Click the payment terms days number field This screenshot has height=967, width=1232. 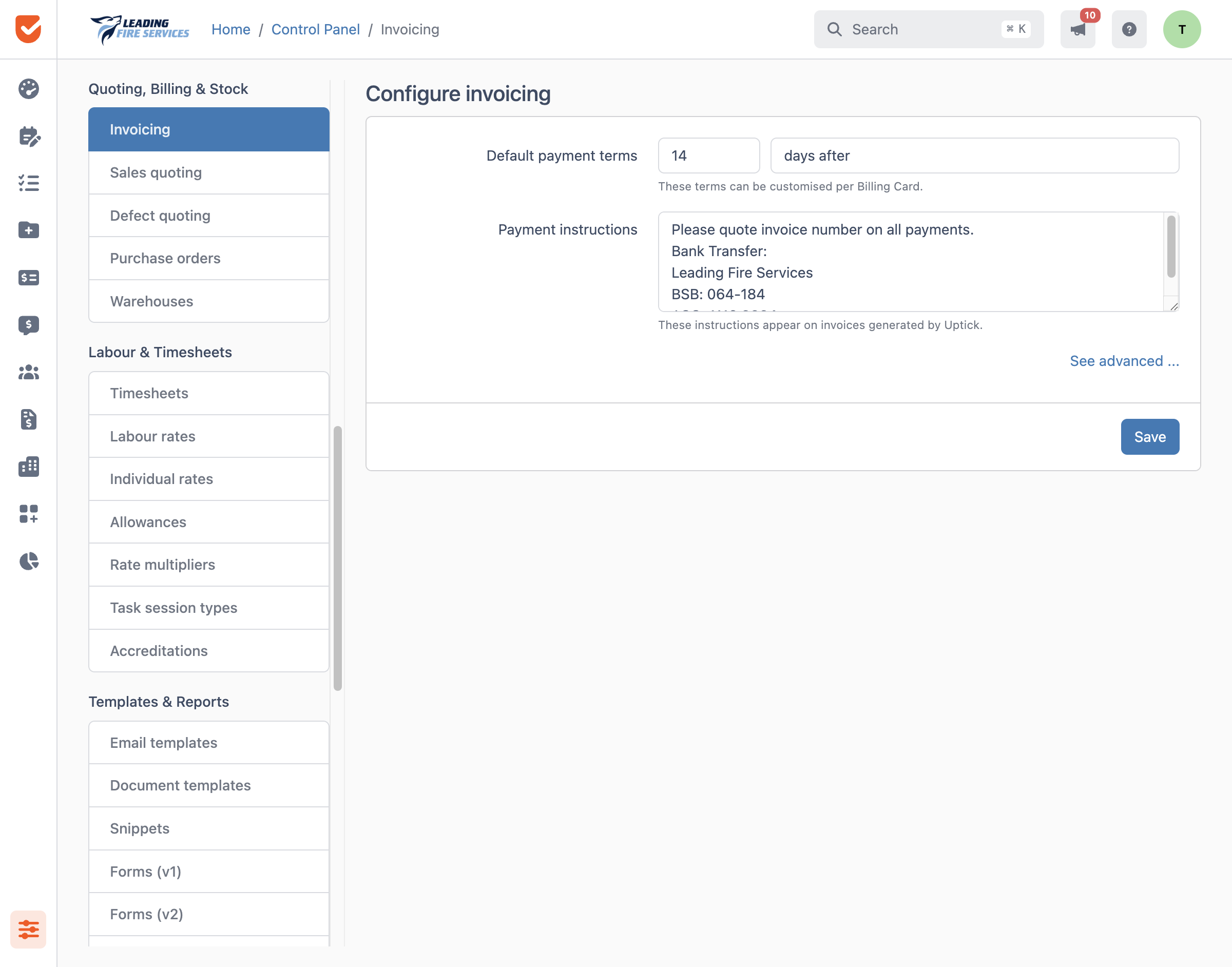(709, 156)
